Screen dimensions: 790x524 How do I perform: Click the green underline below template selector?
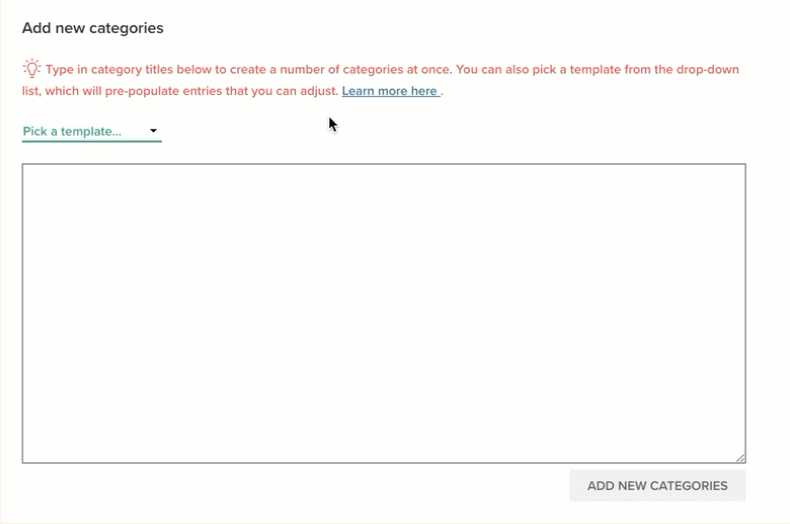coord(91,141)
